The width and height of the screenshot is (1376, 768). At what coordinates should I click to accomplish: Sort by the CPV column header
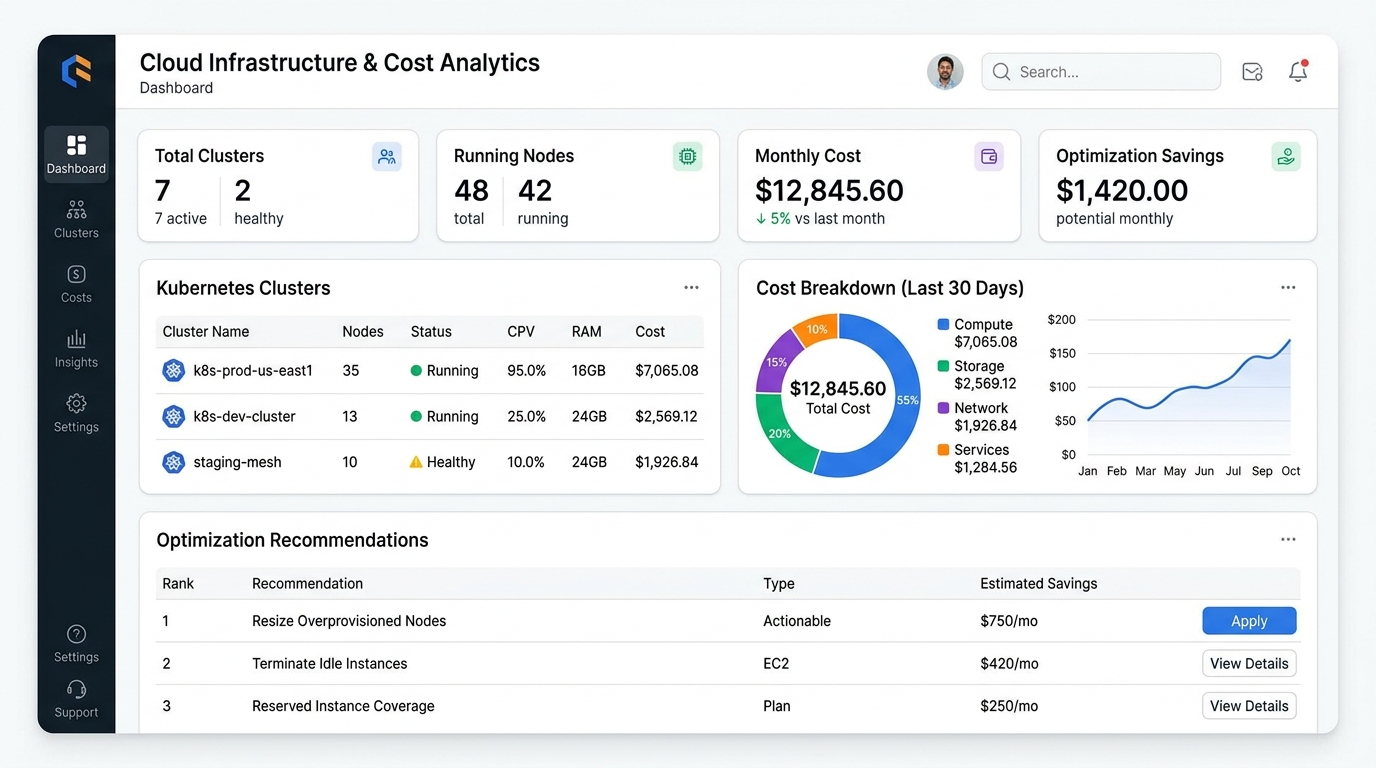(x=521, y=332)
